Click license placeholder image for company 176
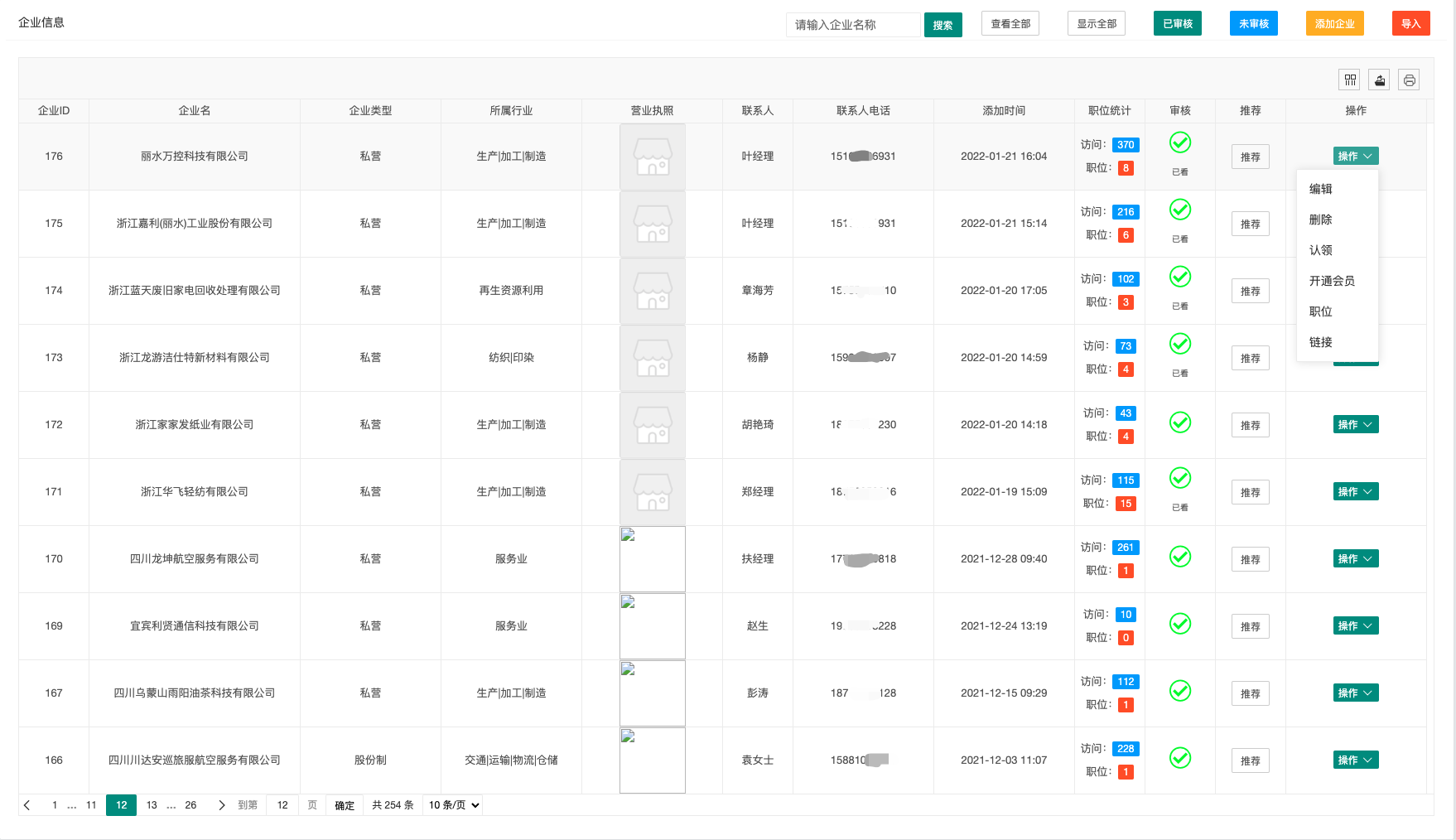This screenshot has height=840, width=1456. [653, 157]
